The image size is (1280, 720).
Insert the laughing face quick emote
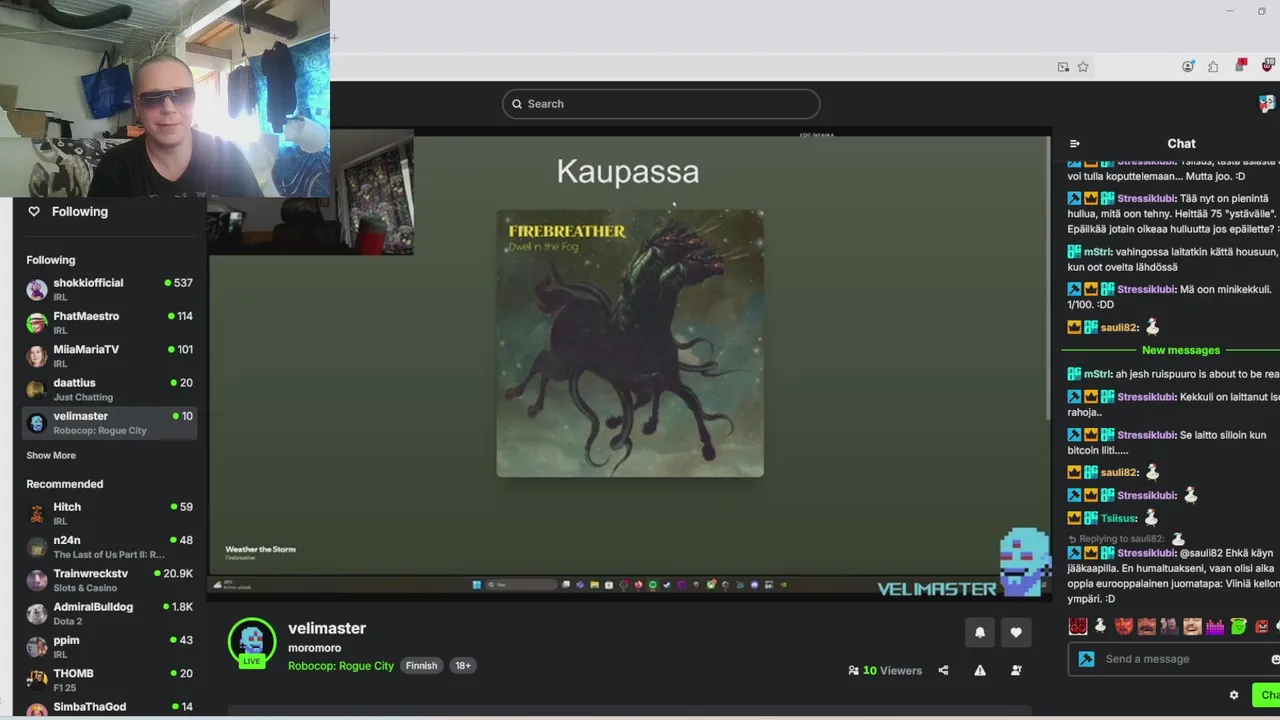1192,627
